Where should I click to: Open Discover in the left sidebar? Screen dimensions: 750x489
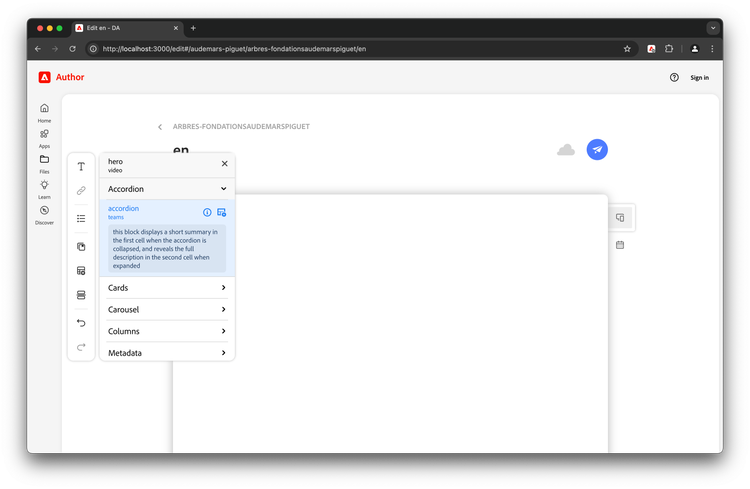(44, 214)
